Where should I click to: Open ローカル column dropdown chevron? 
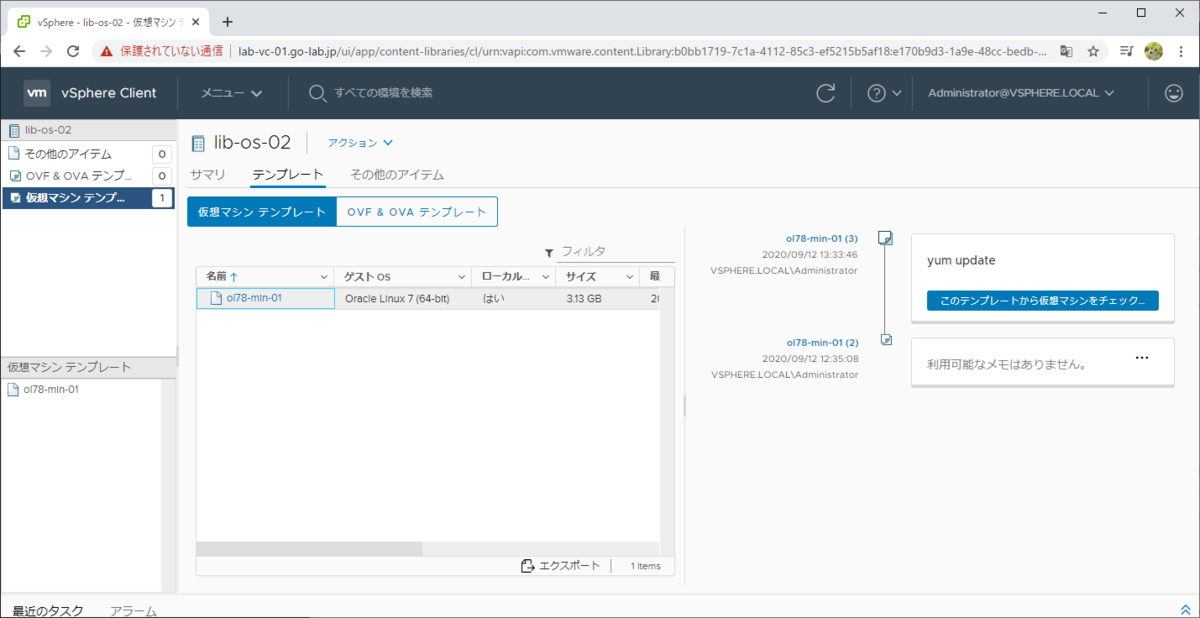click(546, 276)
